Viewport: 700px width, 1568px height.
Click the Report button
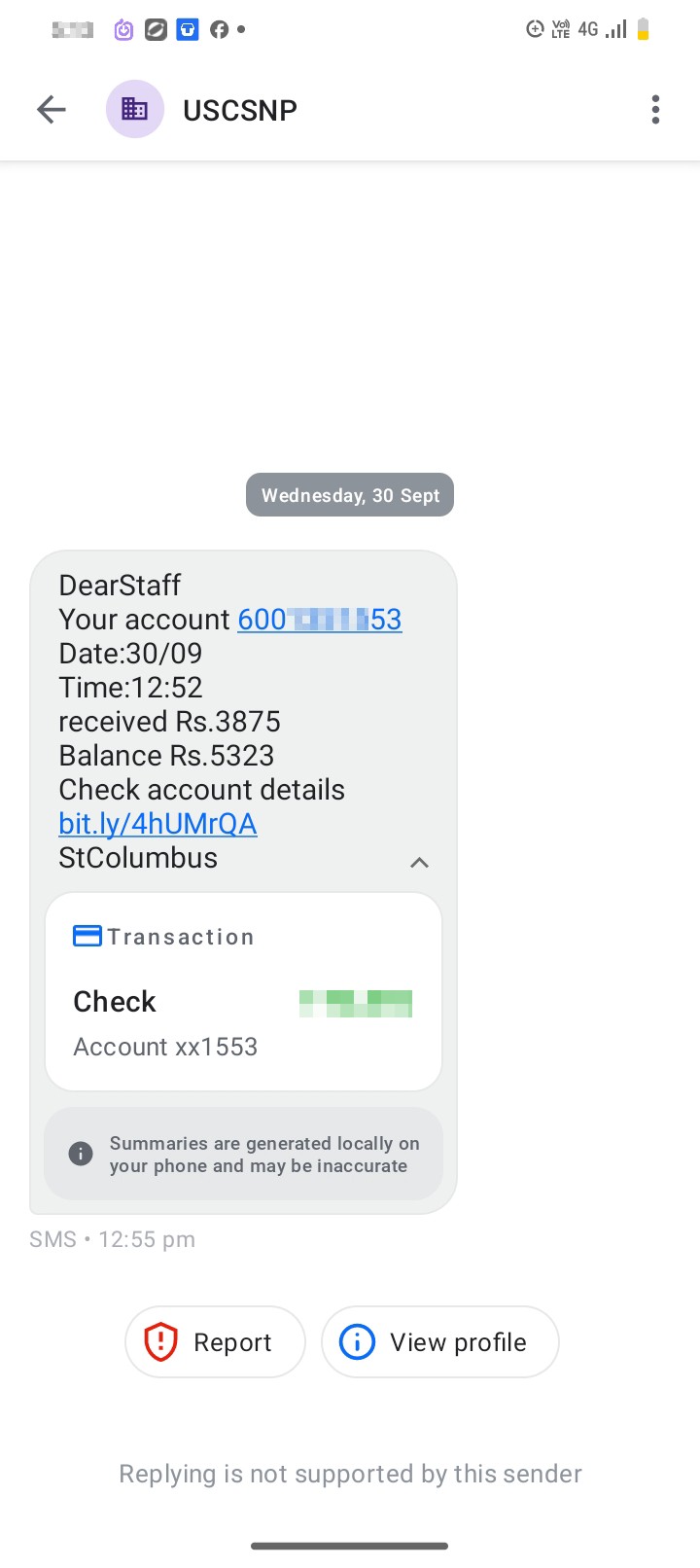(215, 1342)
